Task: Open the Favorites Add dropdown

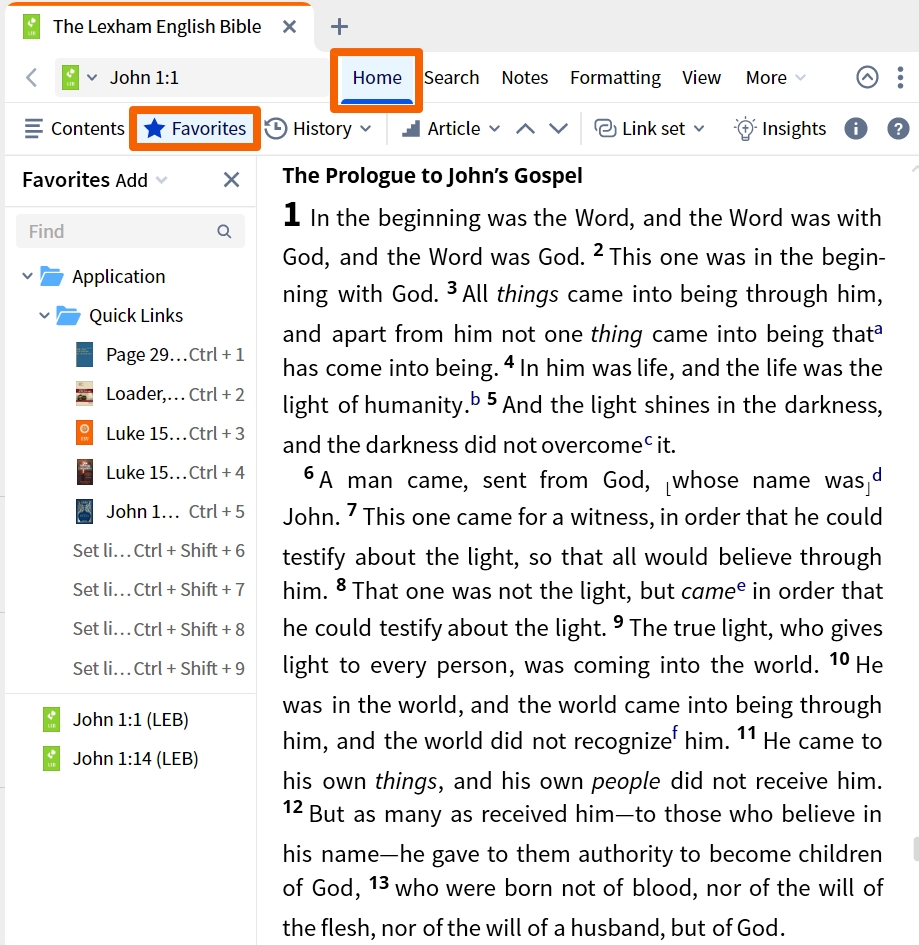Action: pos(141,180)
